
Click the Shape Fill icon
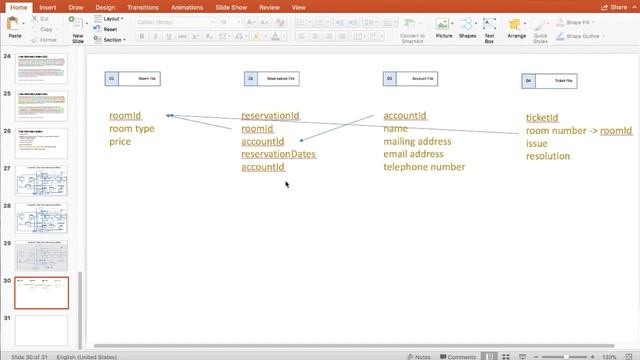point(560,22)
